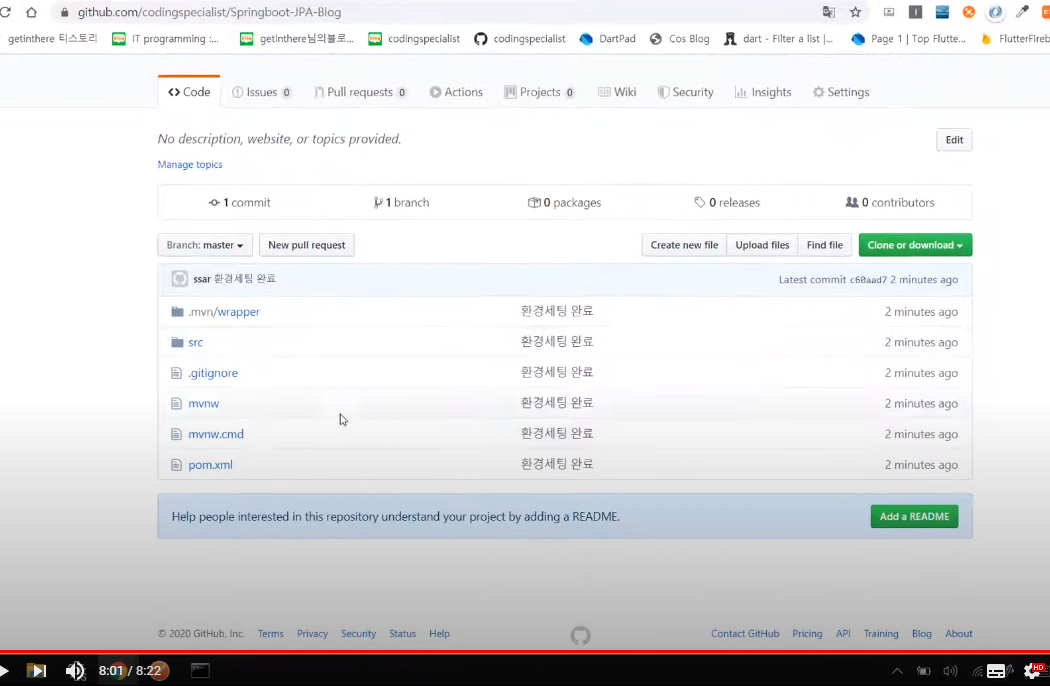Open the Help footer link
Viewport: 1050px width, 686px height.
439,634
